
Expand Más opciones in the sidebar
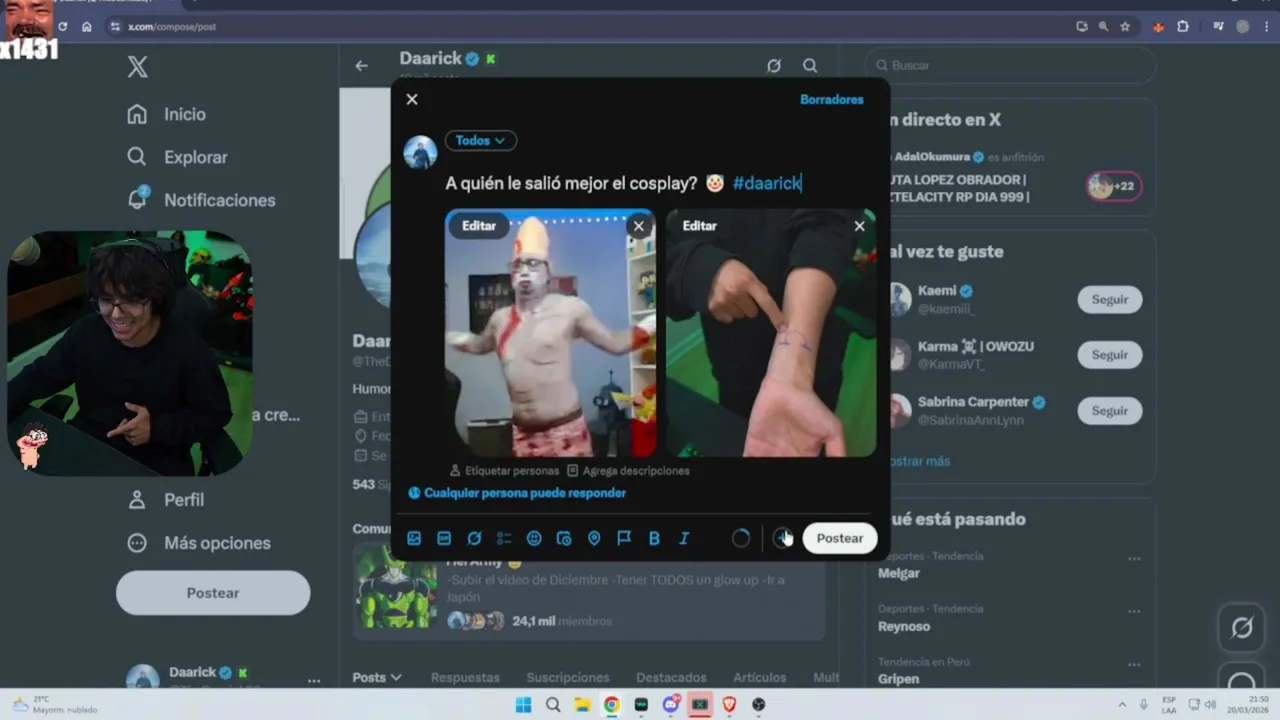[x=199, y=543]
